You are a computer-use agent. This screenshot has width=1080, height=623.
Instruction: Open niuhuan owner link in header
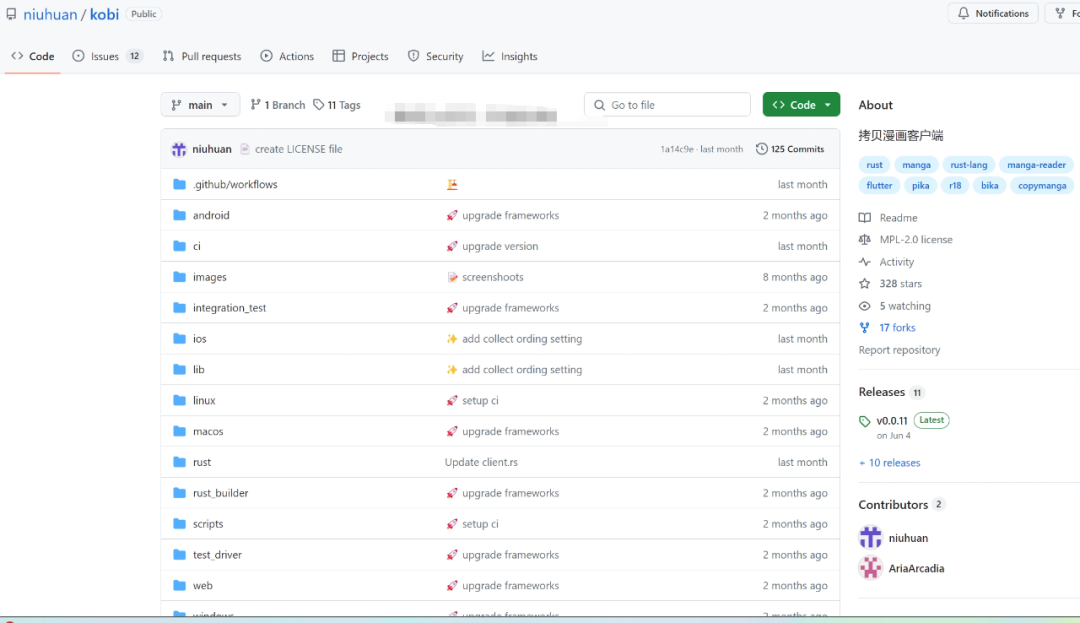(x=50, y=14)
